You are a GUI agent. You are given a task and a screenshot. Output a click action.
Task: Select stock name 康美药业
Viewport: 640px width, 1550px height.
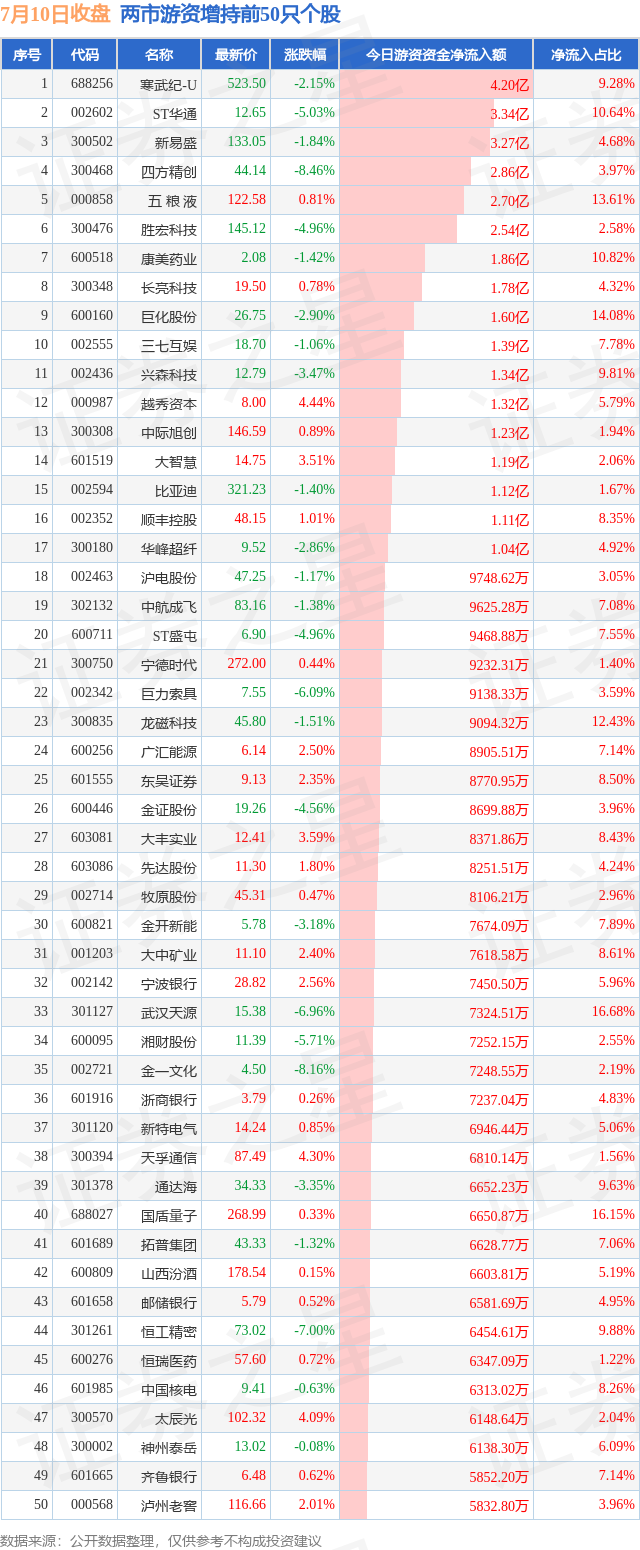(x=169, y=258)
